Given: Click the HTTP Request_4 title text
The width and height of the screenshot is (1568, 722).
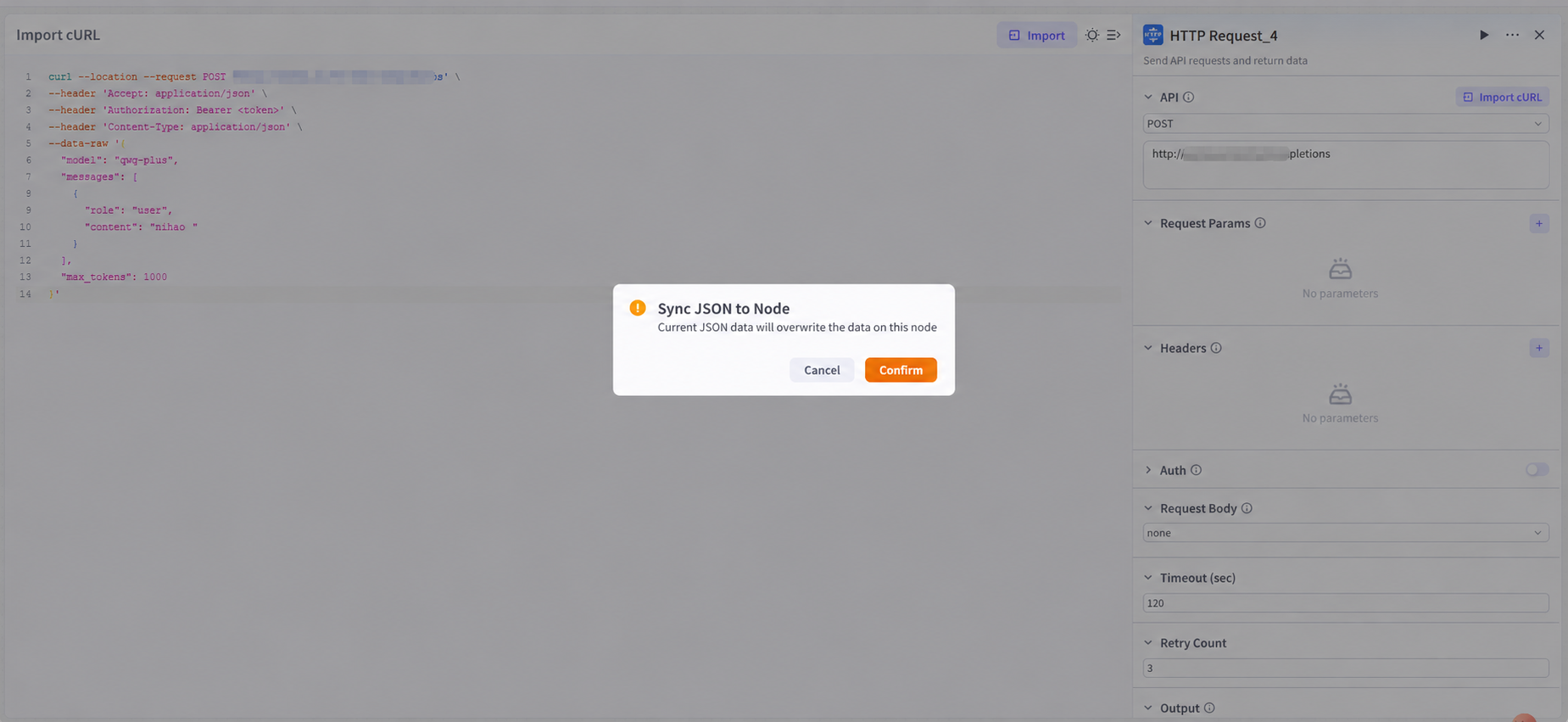Looking at the screenshot, I should coord(1223,36).
